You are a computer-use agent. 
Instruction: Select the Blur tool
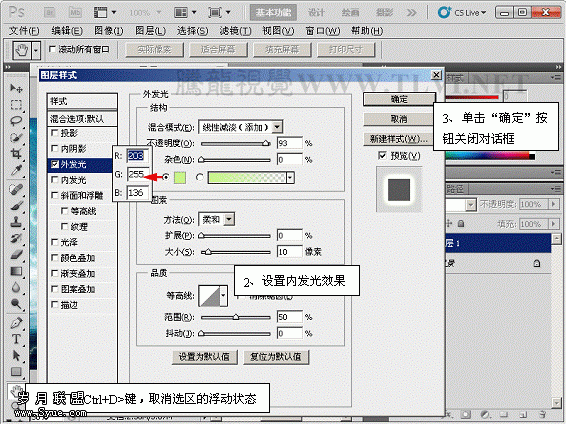pyautogui.click(x=16, y=288)
